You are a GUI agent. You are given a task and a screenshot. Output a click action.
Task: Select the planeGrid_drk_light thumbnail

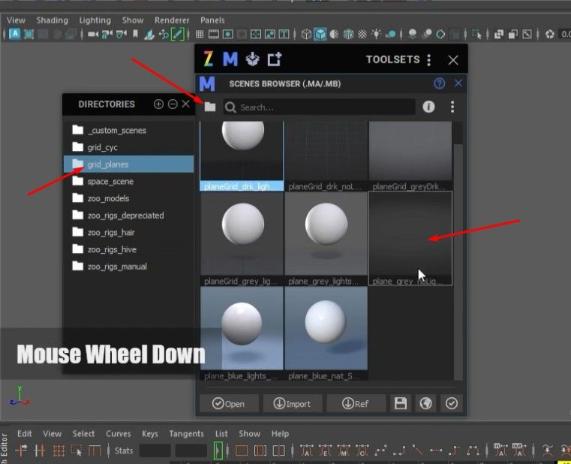pos(242,156)
